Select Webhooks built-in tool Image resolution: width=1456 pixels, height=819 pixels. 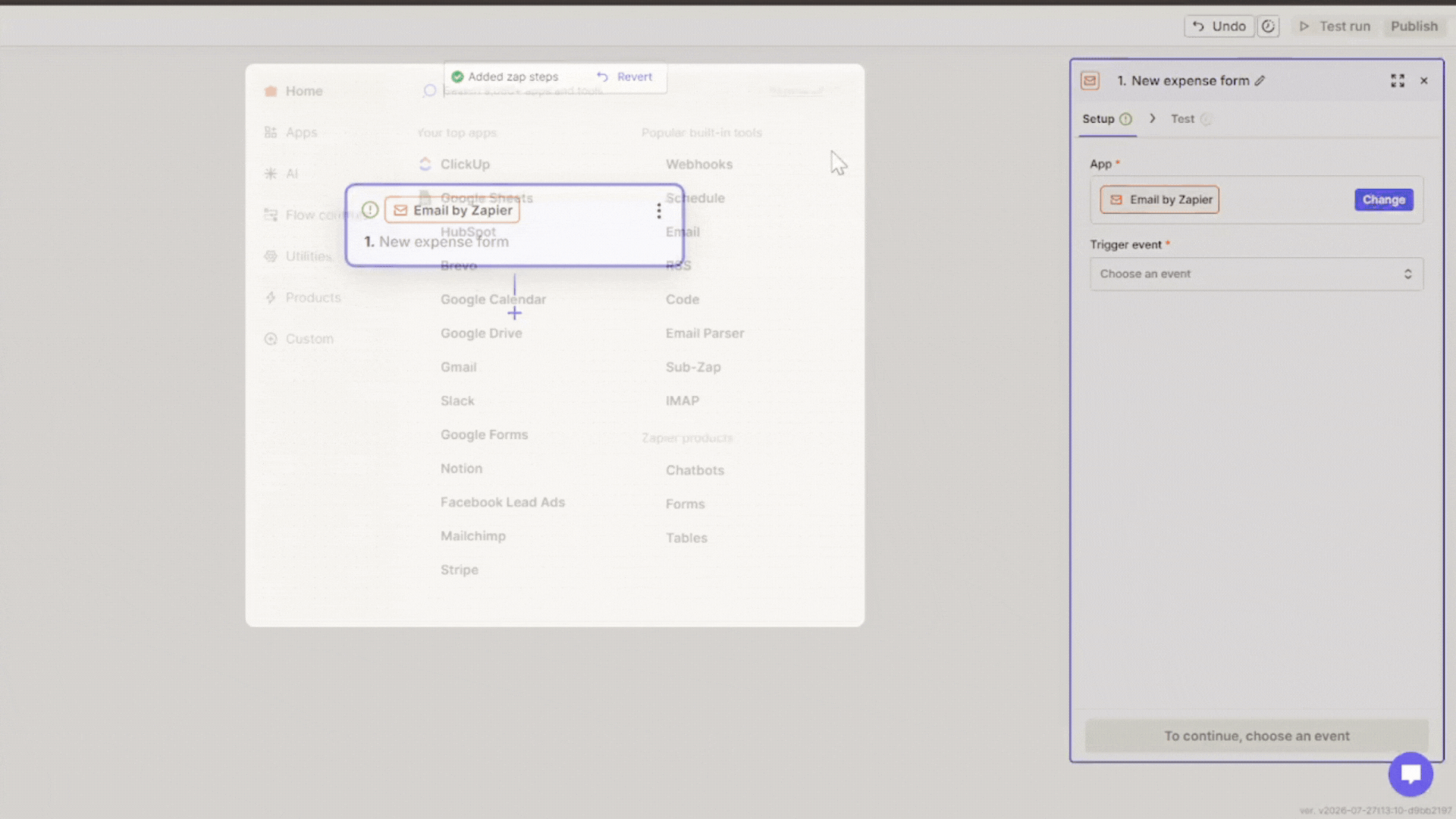(x=698, y=165)
